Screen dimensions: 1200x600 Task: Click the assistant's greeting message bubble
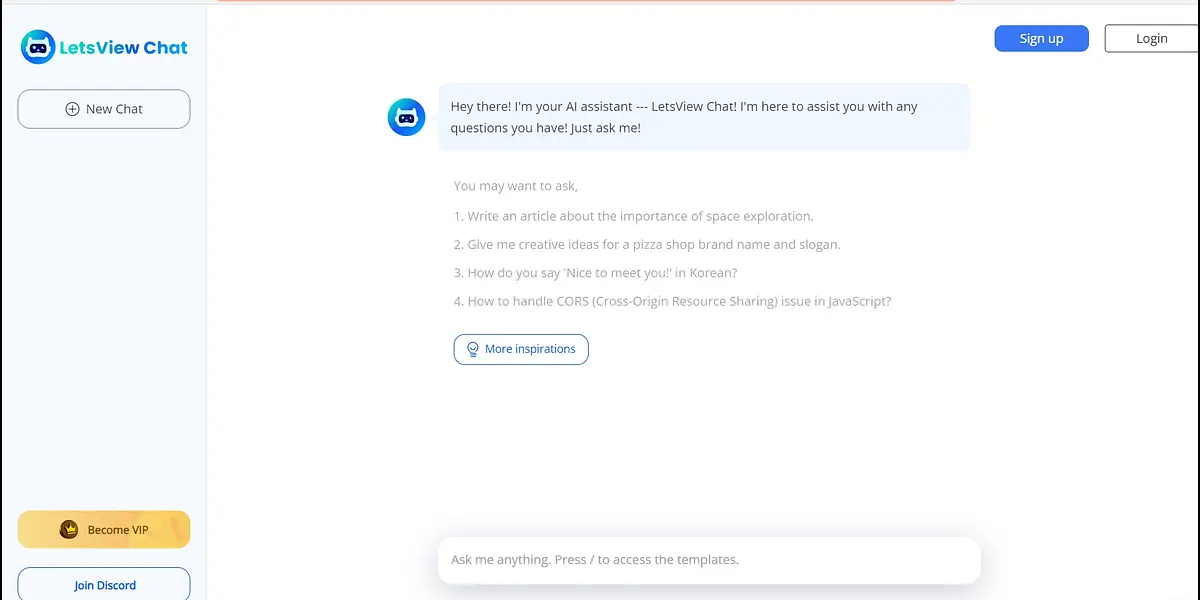coord(703,117)
